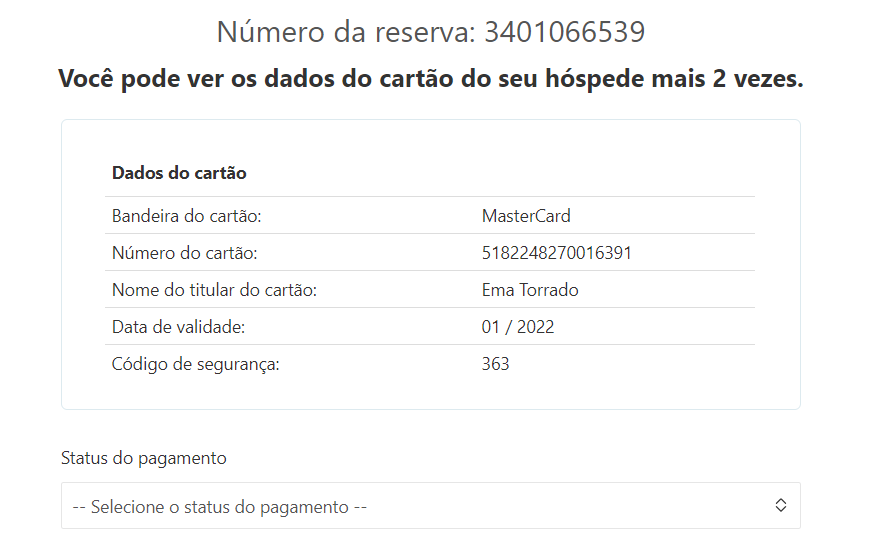Select the security code 363

click(496, 364)
